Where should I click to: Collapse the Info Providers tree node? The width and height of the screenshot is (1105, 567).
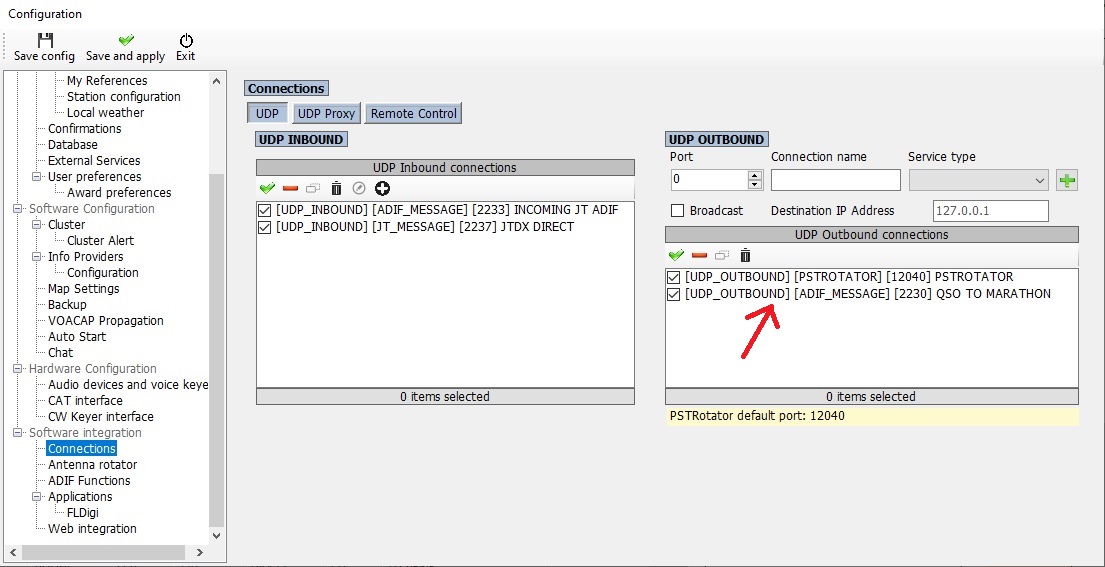click(37, 257)
